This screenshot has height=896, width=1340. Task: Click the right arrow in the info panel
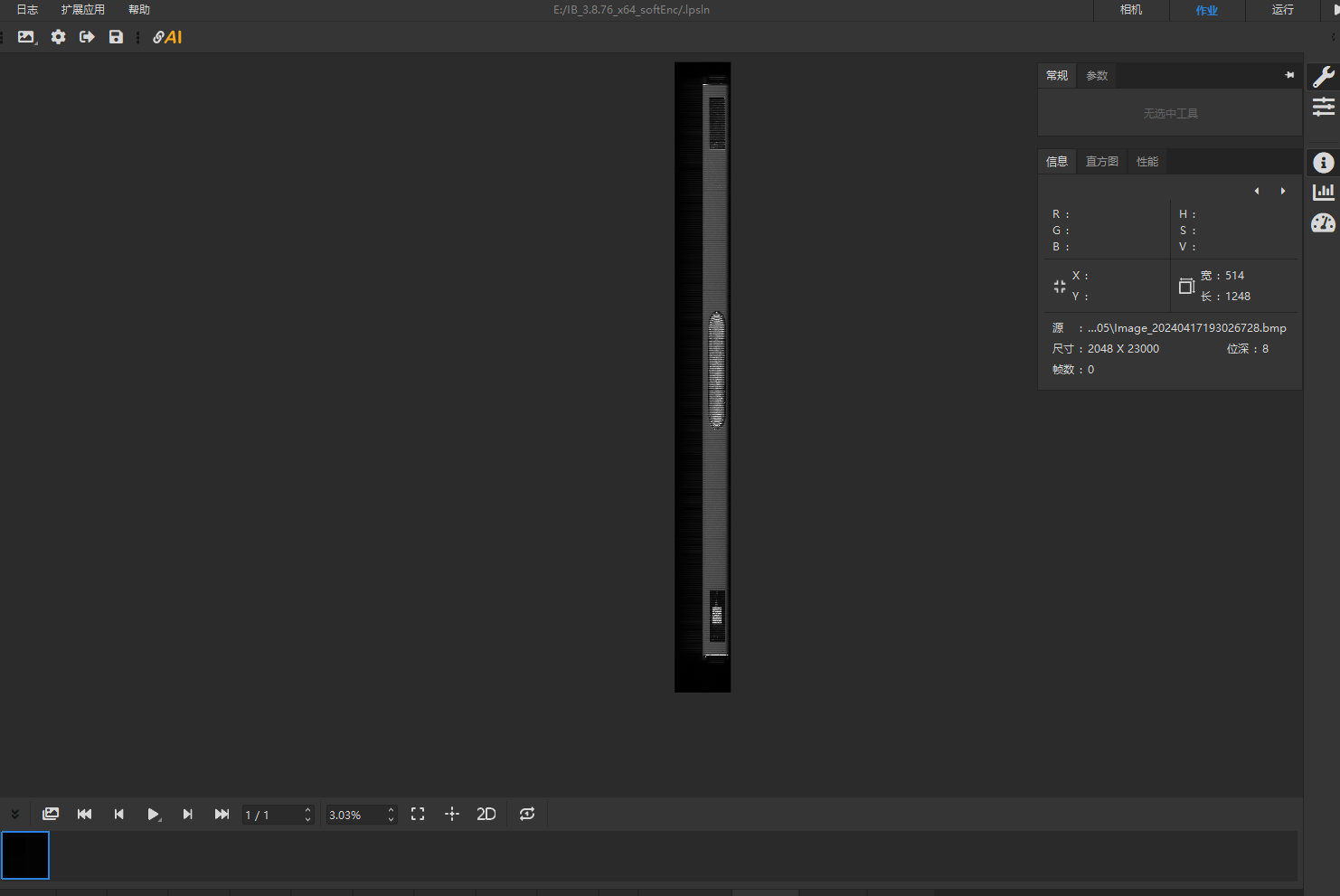[1282, 191]
